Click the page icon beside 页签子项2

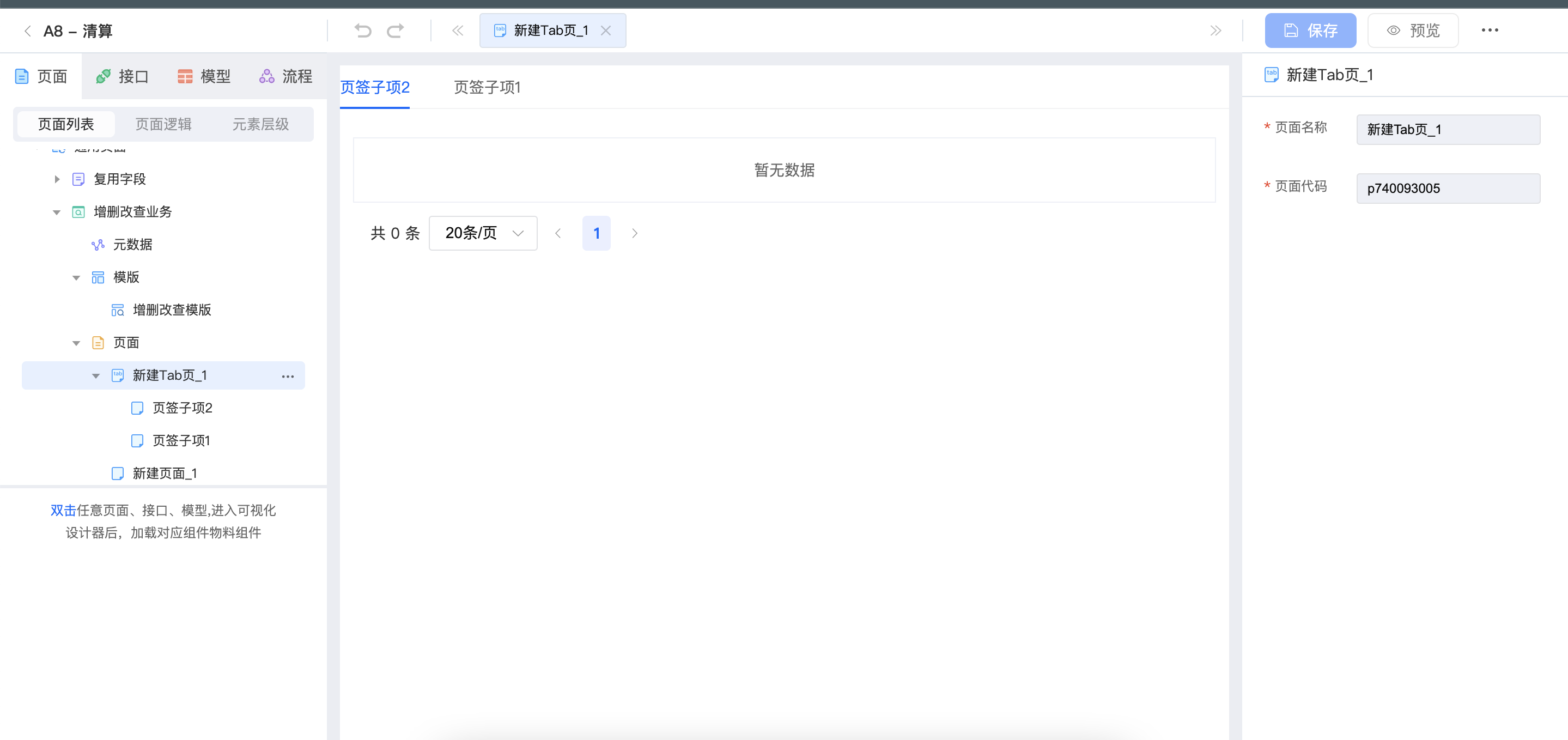[x=137, y=408]
